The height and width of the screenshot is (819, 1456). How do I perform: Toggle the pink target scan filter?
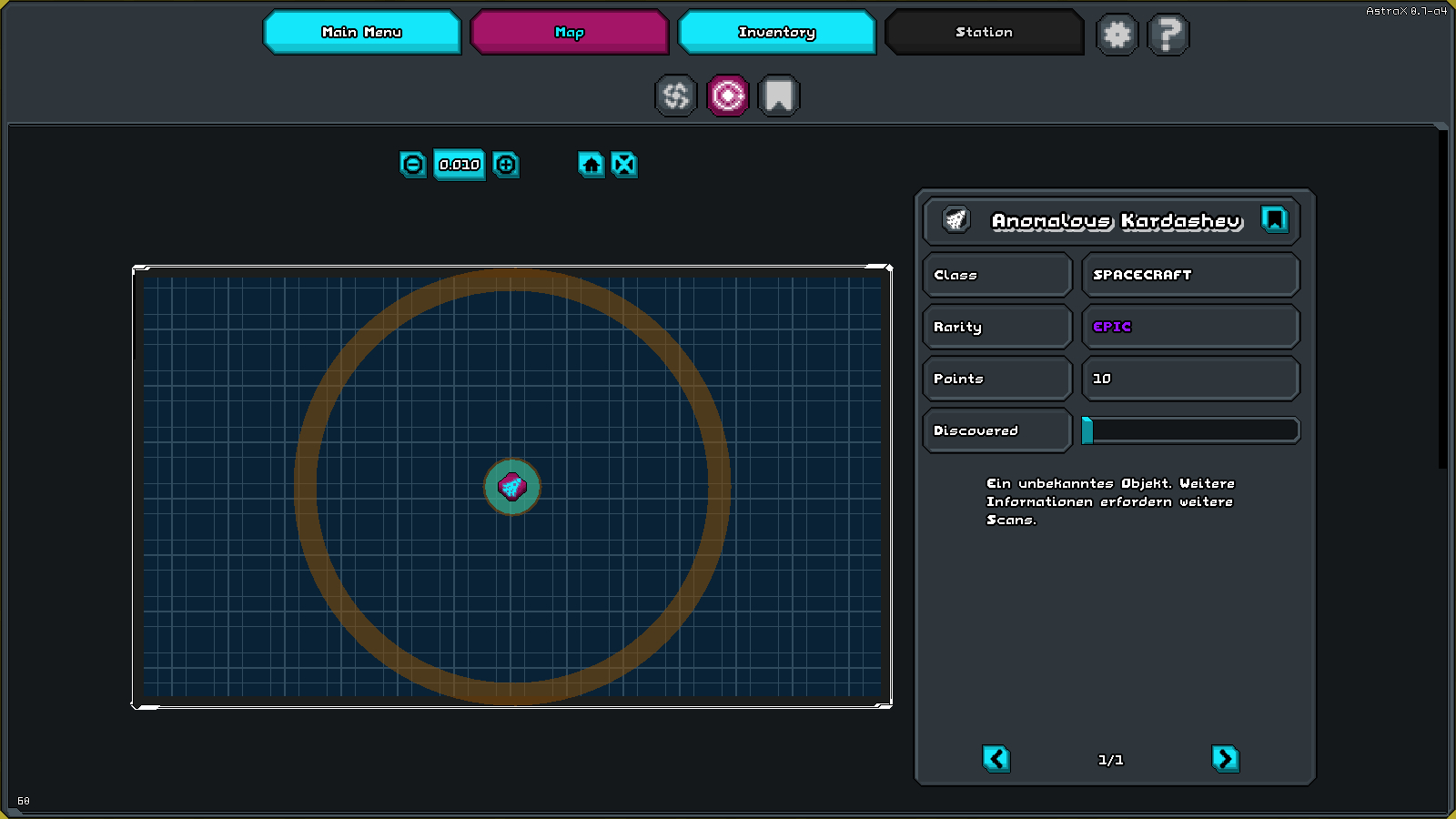(x=727, y=96)
